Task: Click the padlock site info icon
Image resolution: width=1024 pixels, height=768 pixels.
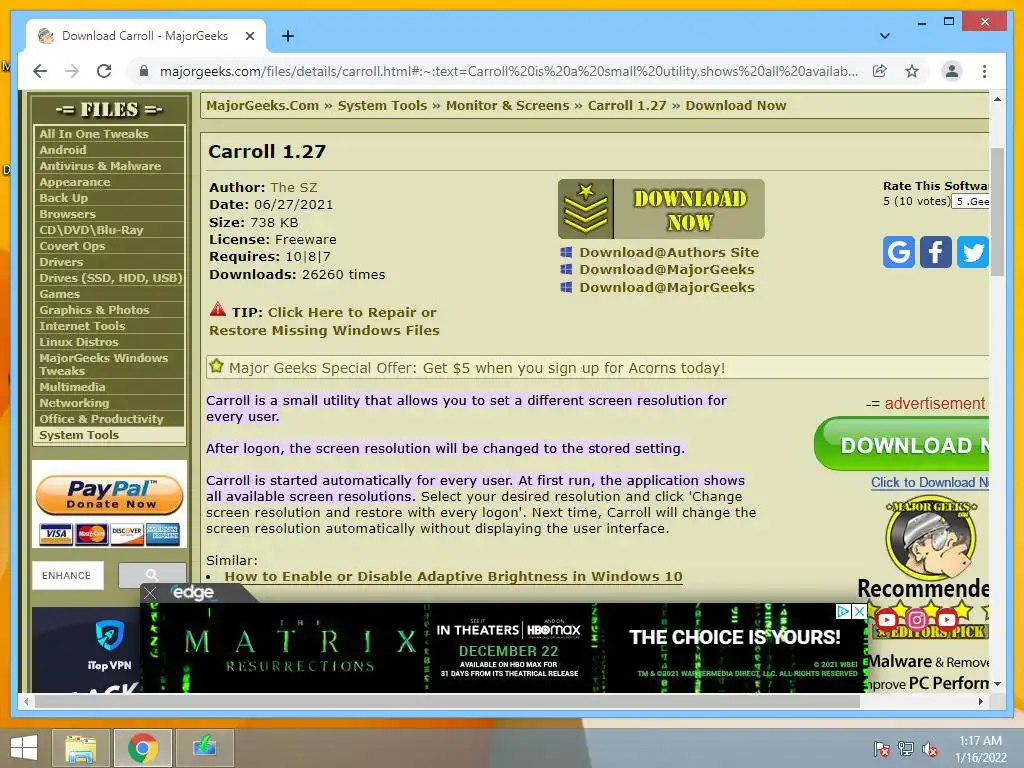Action: [x=144, y=71]
